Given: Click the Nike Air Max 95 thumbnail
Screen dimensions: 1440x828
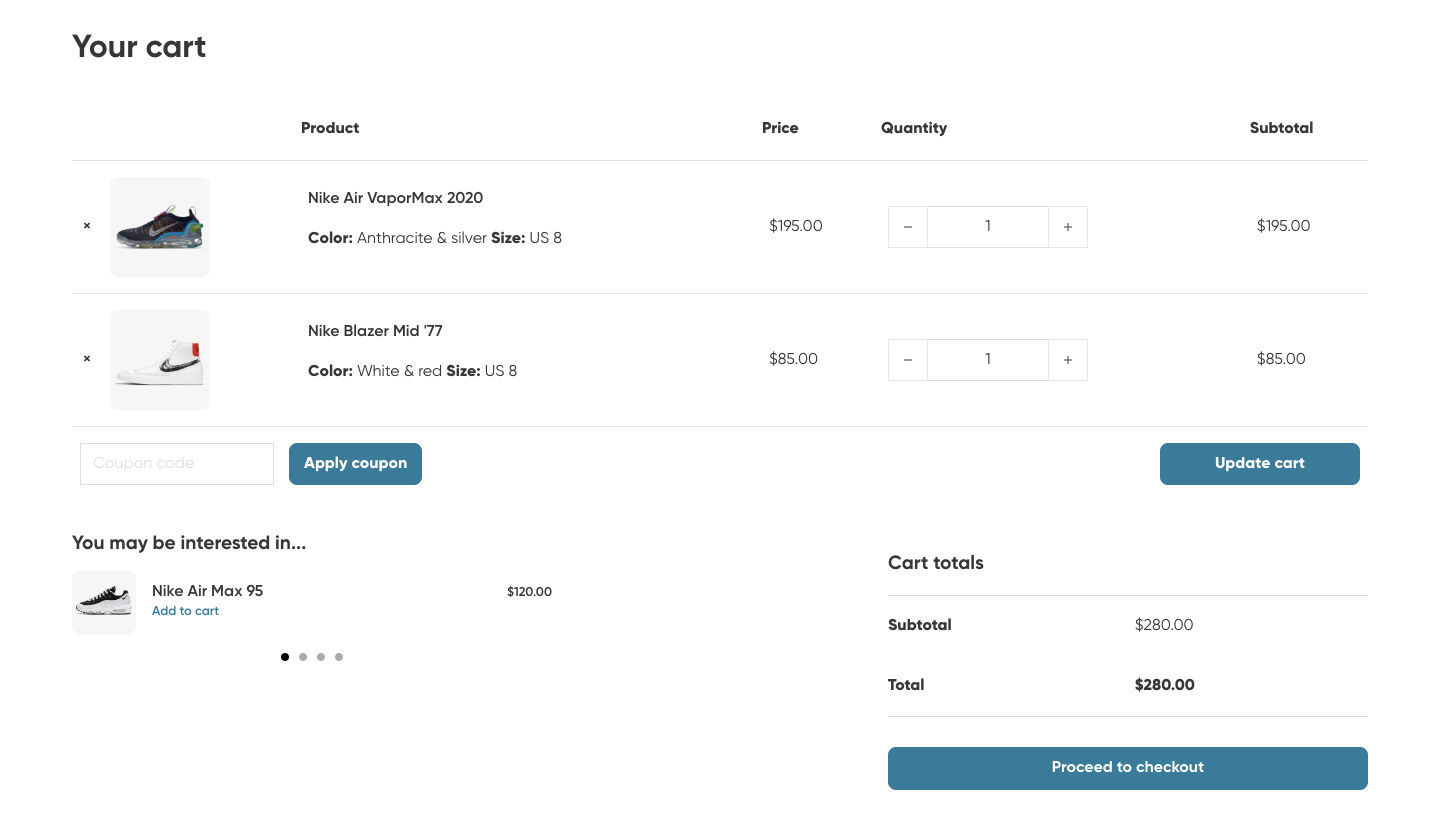Looking at the screenshot, I should pyautogui.click(x=104, y=602).
